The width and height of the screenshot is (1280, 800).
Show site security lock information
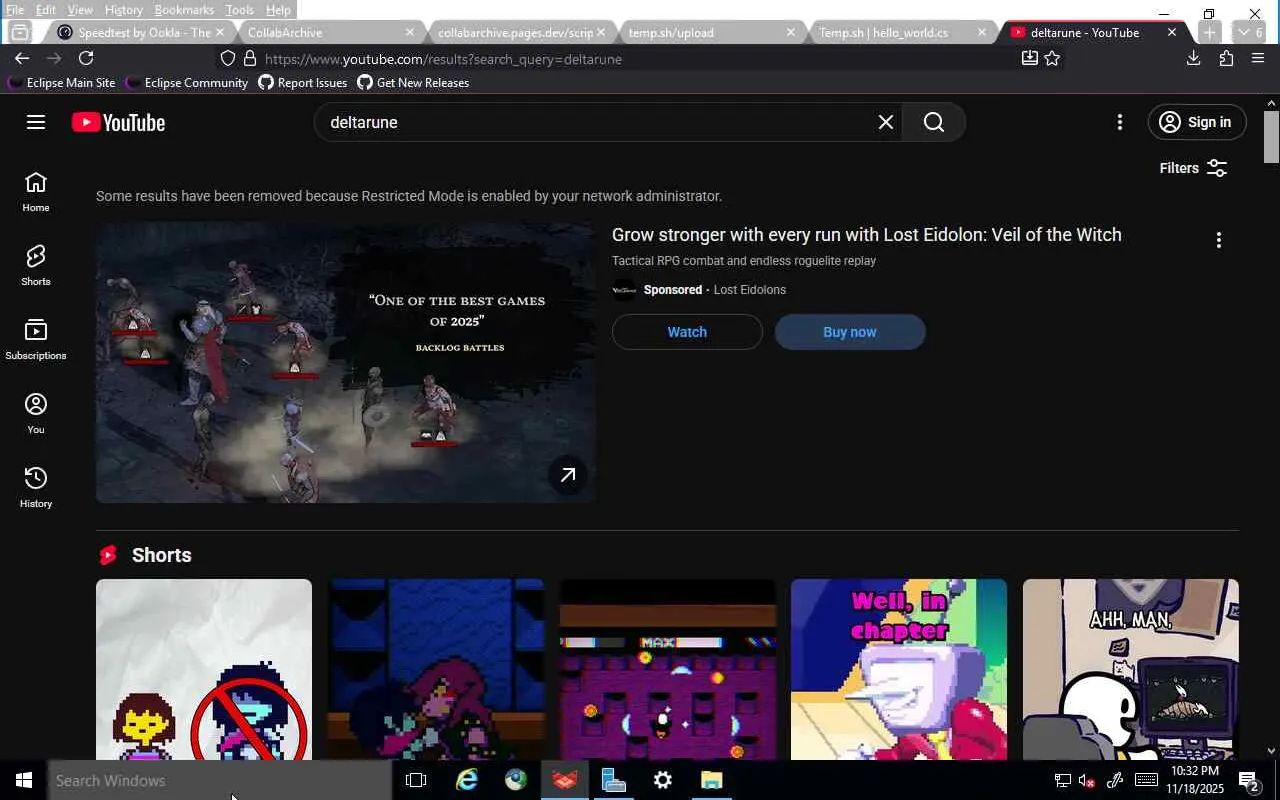[x=249, y=59]
